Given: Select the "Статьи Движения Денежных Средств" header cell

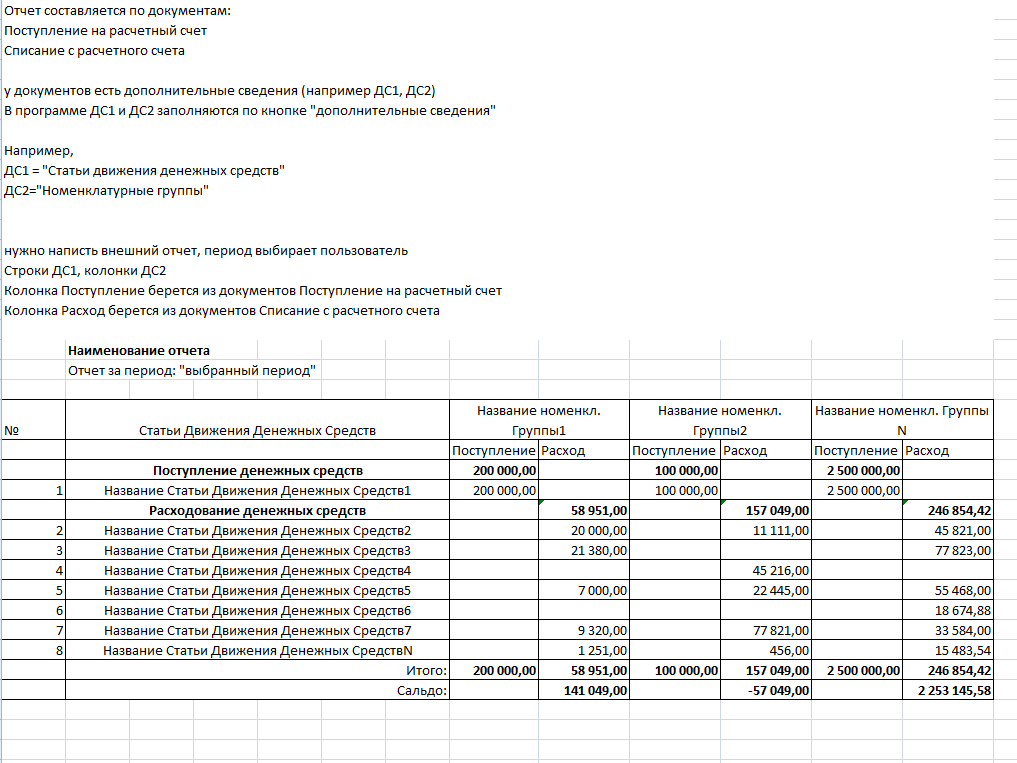Looking at the screenshot, I should coord(257,430).
